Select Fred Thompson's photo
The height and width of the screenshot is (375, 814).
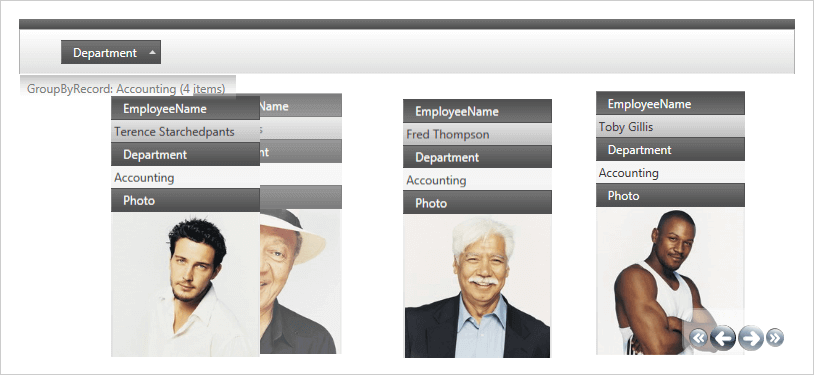477,286
